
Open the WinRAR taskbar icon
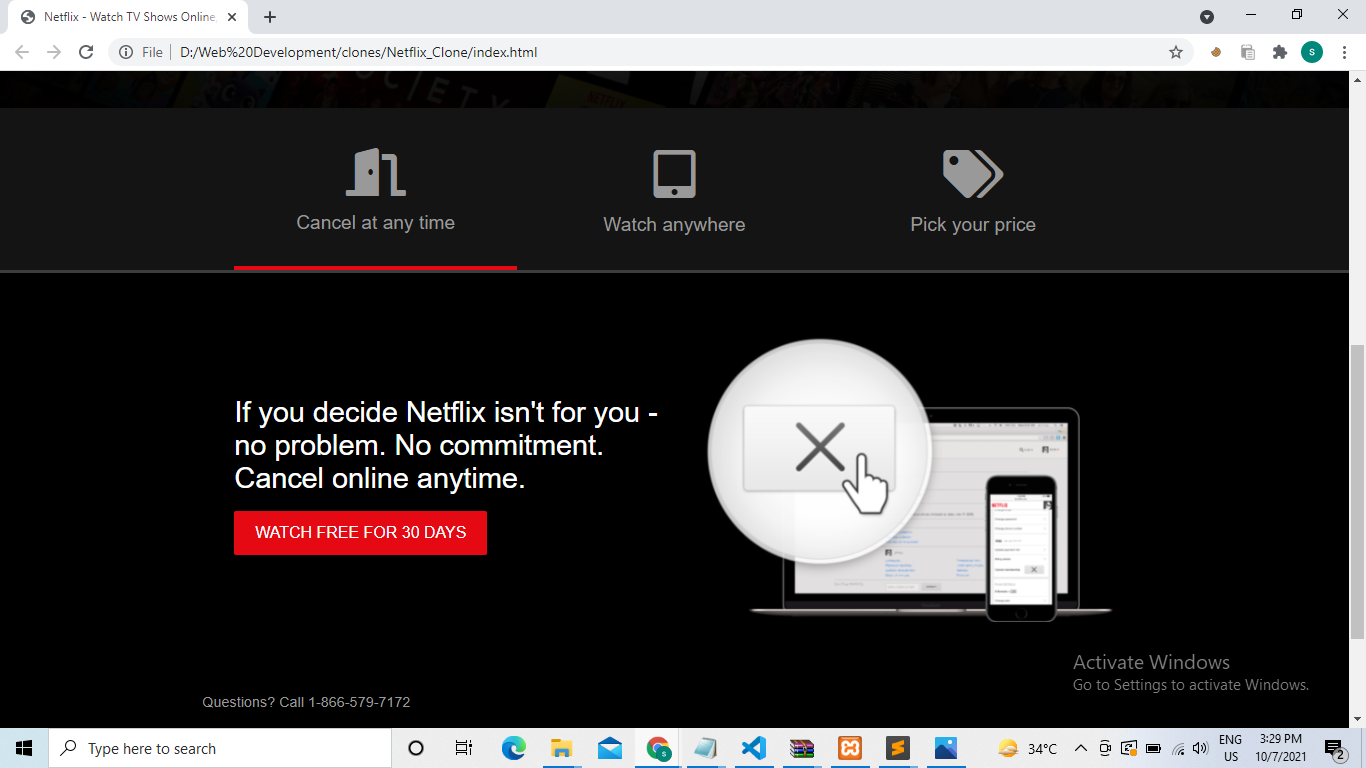(x=801, y=747)
